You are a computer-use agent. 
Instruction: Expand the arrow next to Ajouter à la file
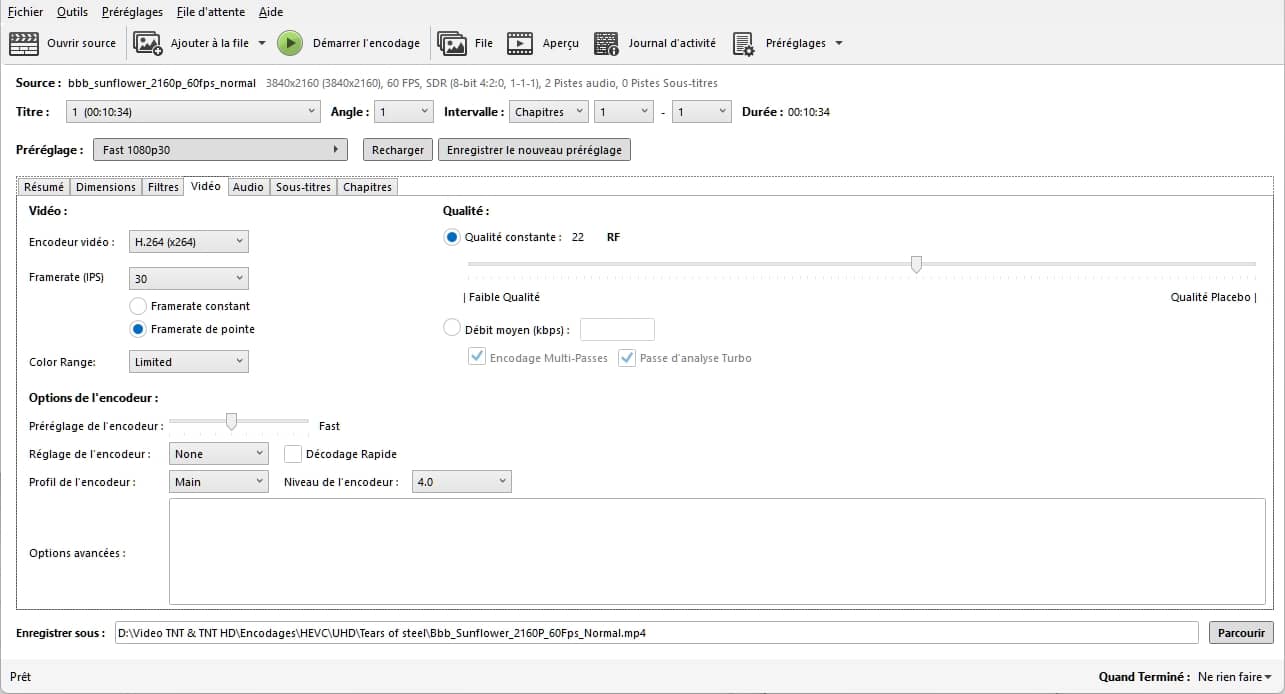(x=262, y=43)
